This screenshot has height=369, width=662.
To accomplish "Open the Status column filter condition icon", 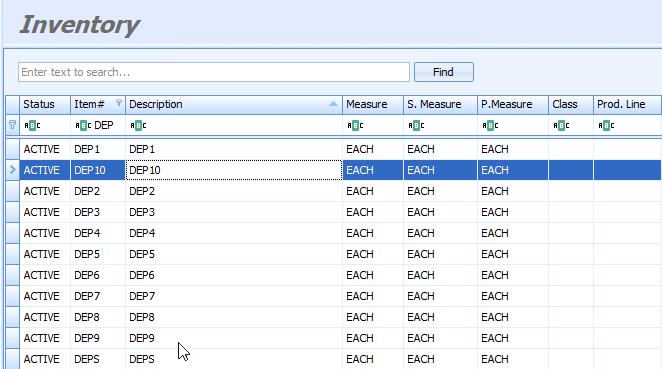I will click(32, 125).
